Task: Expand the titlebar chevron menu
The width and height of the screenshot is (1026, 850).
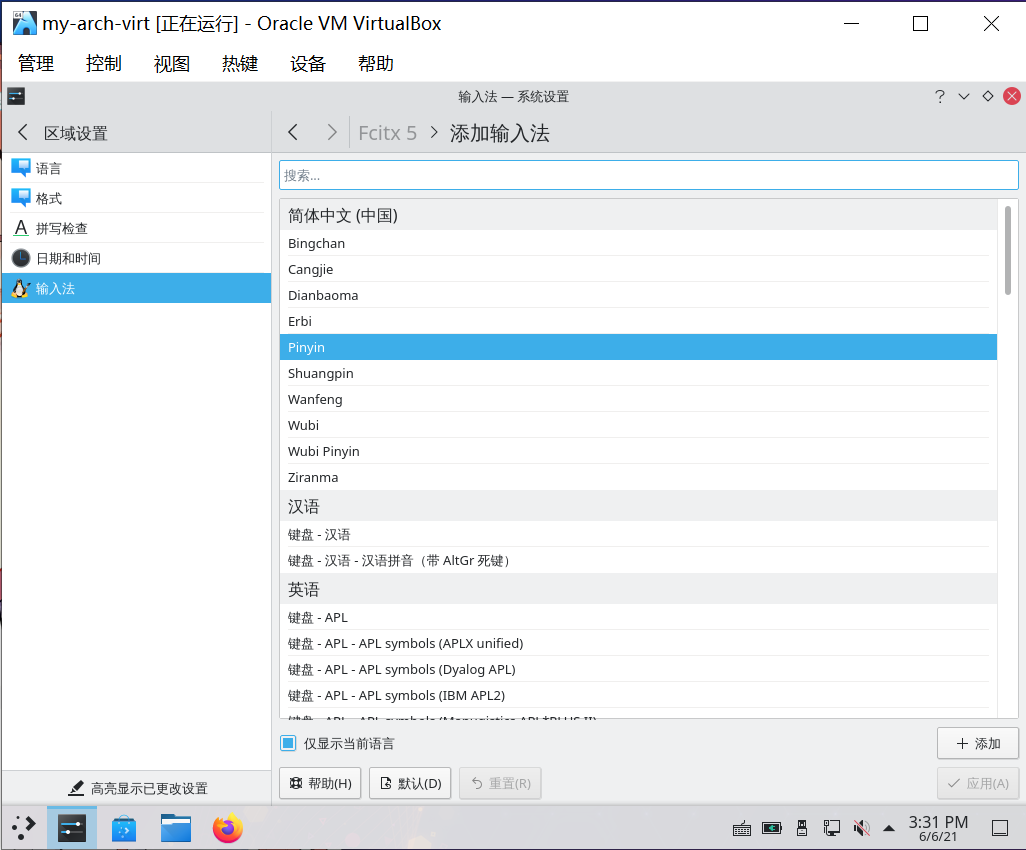Action: click(963, 96)
